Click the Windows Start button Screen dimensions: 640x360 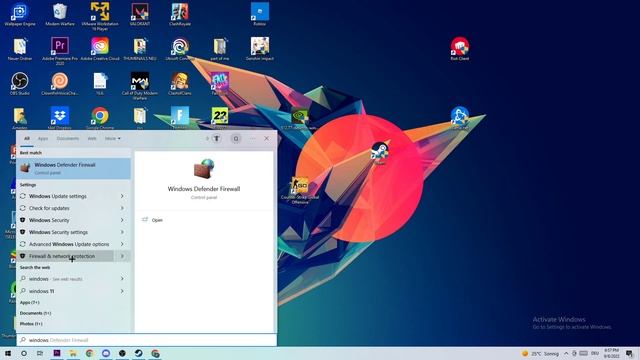(x=8, y=353)
